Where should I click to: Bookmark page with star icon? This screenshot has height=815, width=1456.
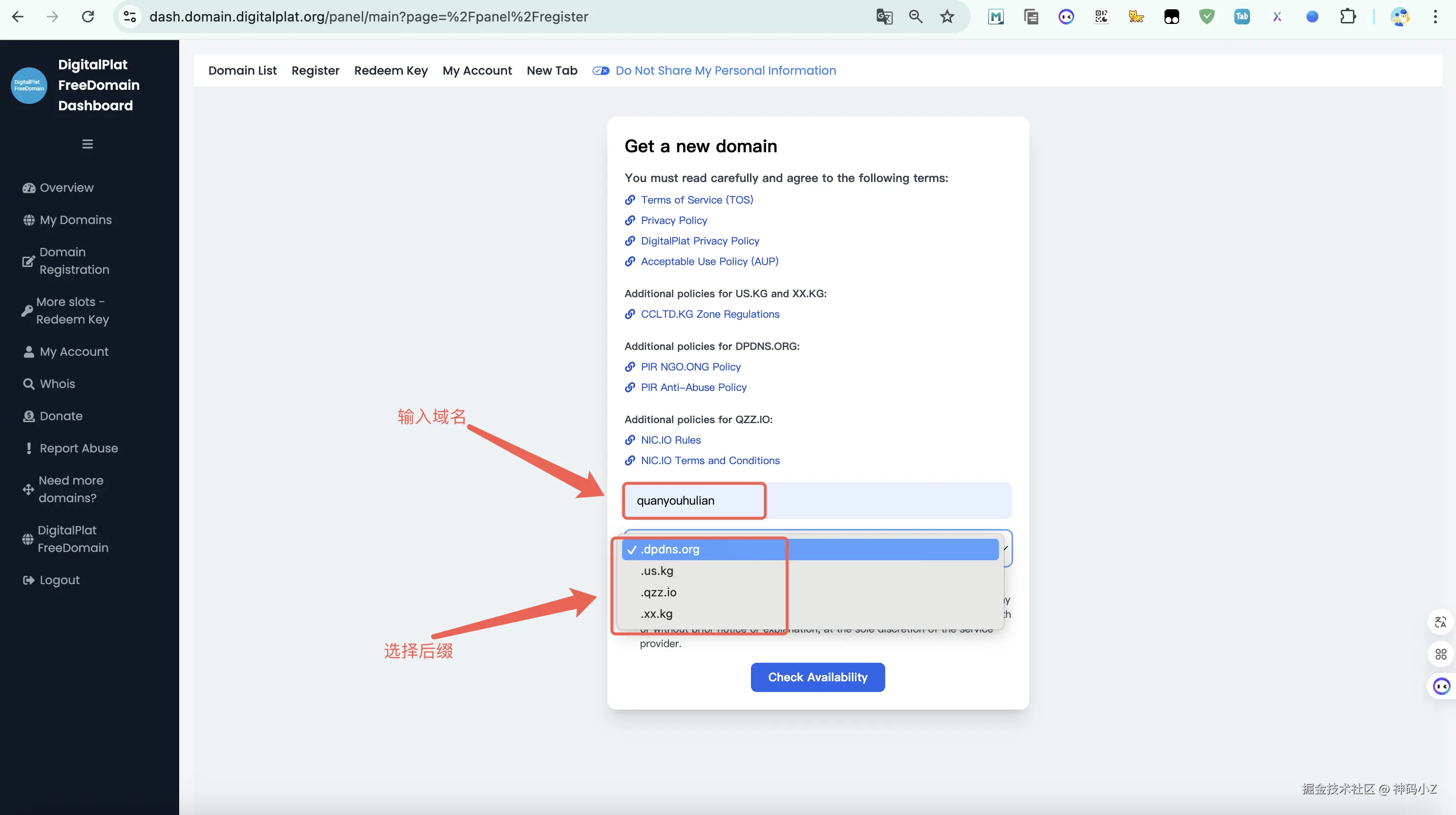(947, 17)
